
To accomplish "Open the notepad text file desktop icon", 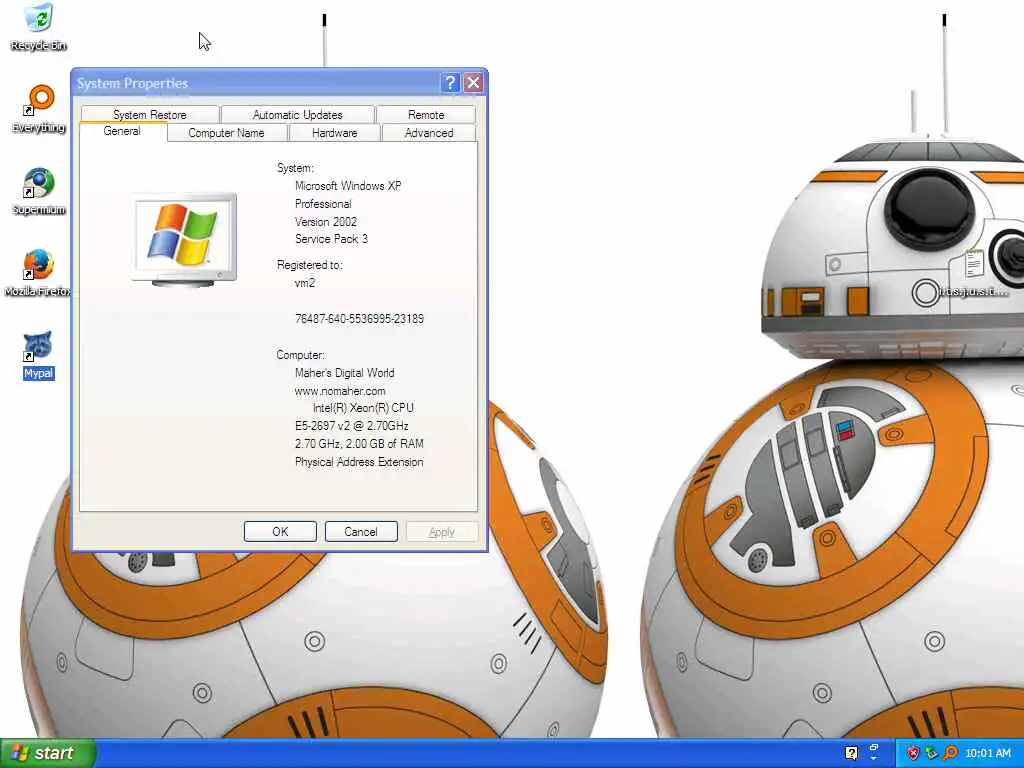I will 974,272.
